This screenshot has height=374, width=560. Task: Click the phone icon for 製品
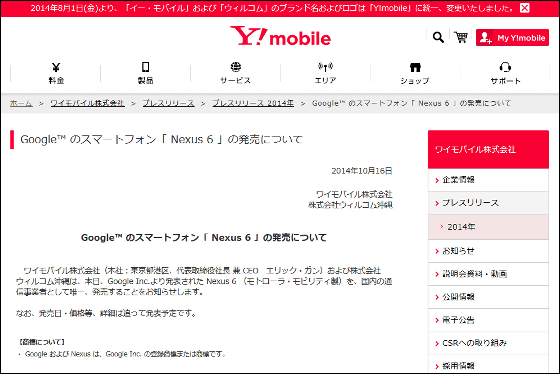(x=145, y=67)
